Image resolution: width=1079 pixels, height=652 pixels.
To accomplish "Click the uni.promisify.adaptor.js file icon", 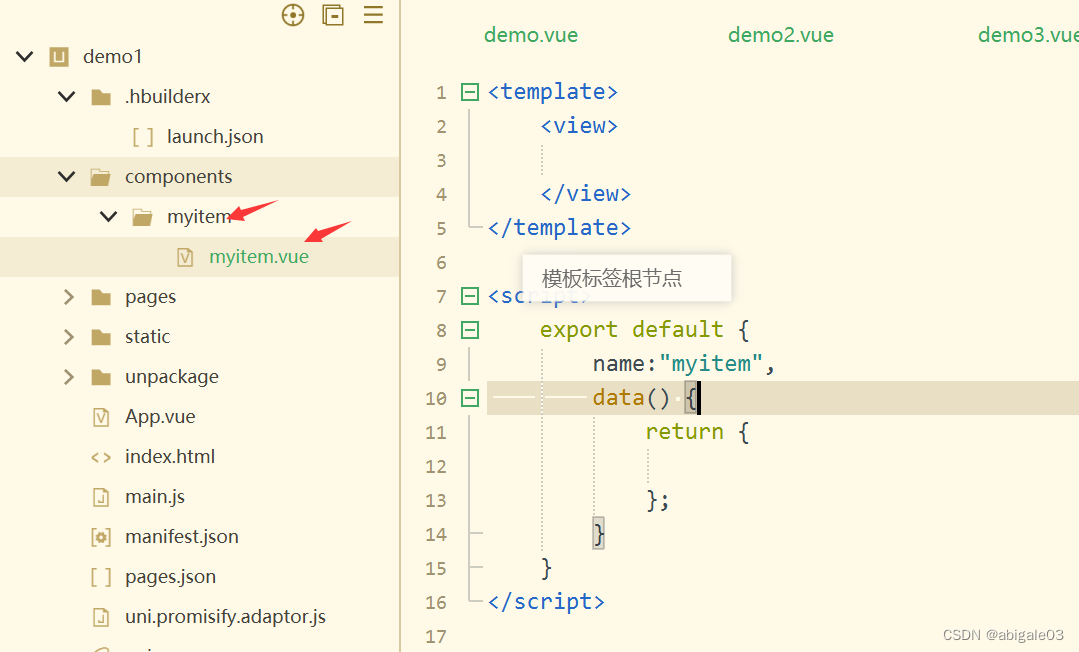I will click(x=101, y=617).
